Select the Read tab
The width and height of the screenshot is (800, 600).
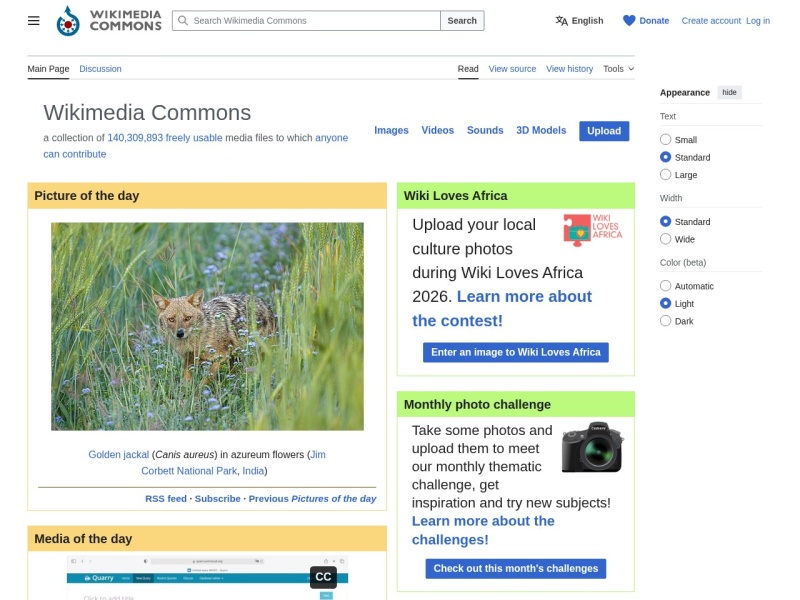click(468, 69)
